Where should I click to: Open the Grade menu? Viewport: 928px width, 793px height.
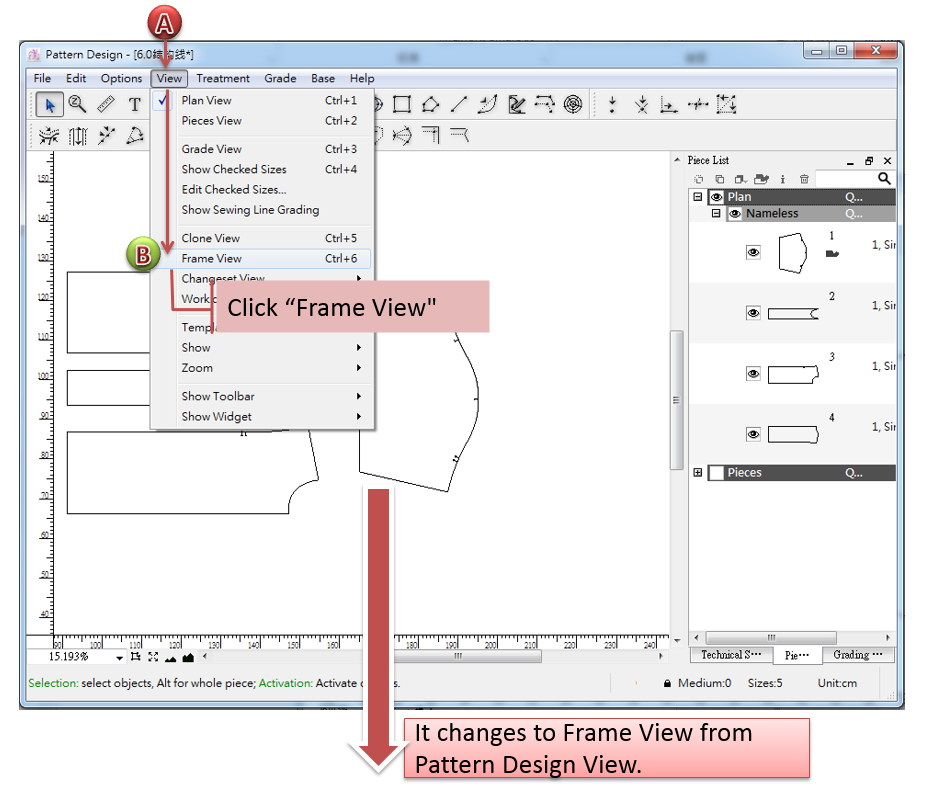point(280,79)
